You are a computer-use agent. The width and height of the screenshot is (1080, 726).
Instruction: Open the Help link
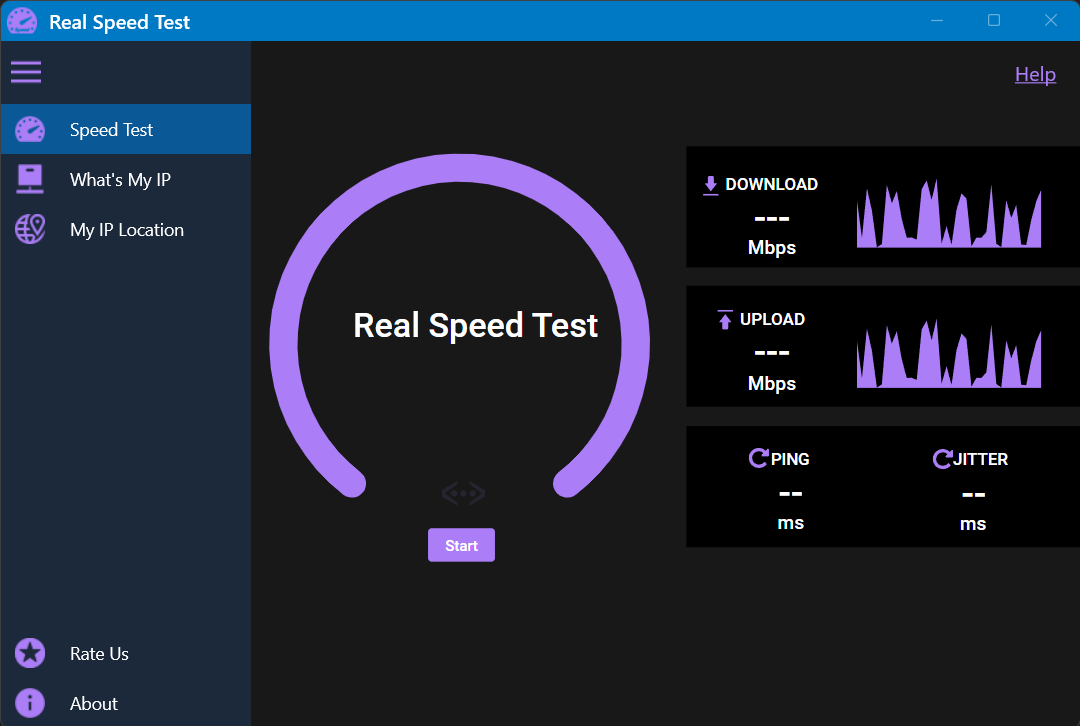pyautogui.click(x=1035, y=73)
